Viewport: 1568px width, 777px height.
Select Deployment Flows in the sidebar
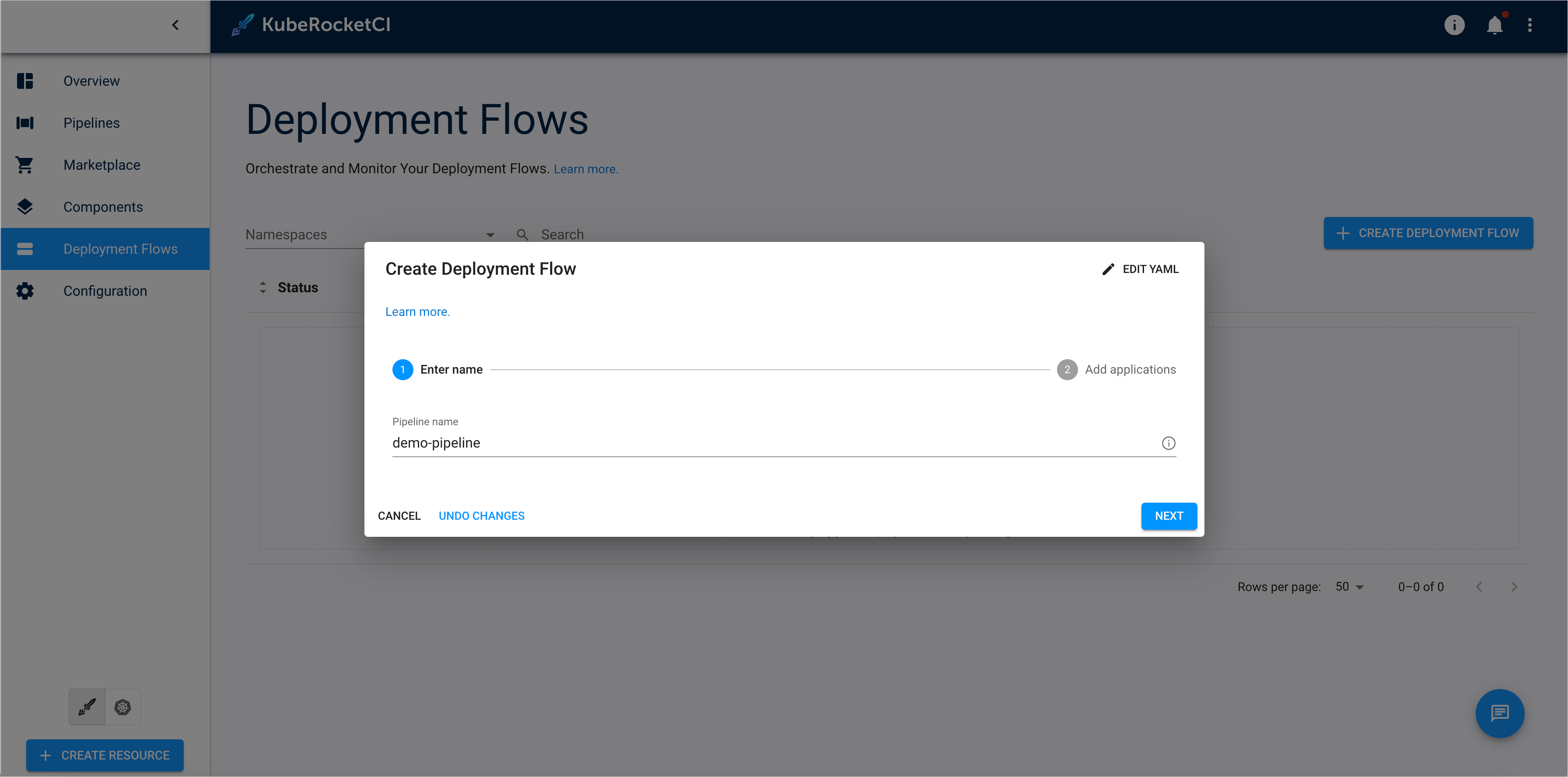pos(120,248)
